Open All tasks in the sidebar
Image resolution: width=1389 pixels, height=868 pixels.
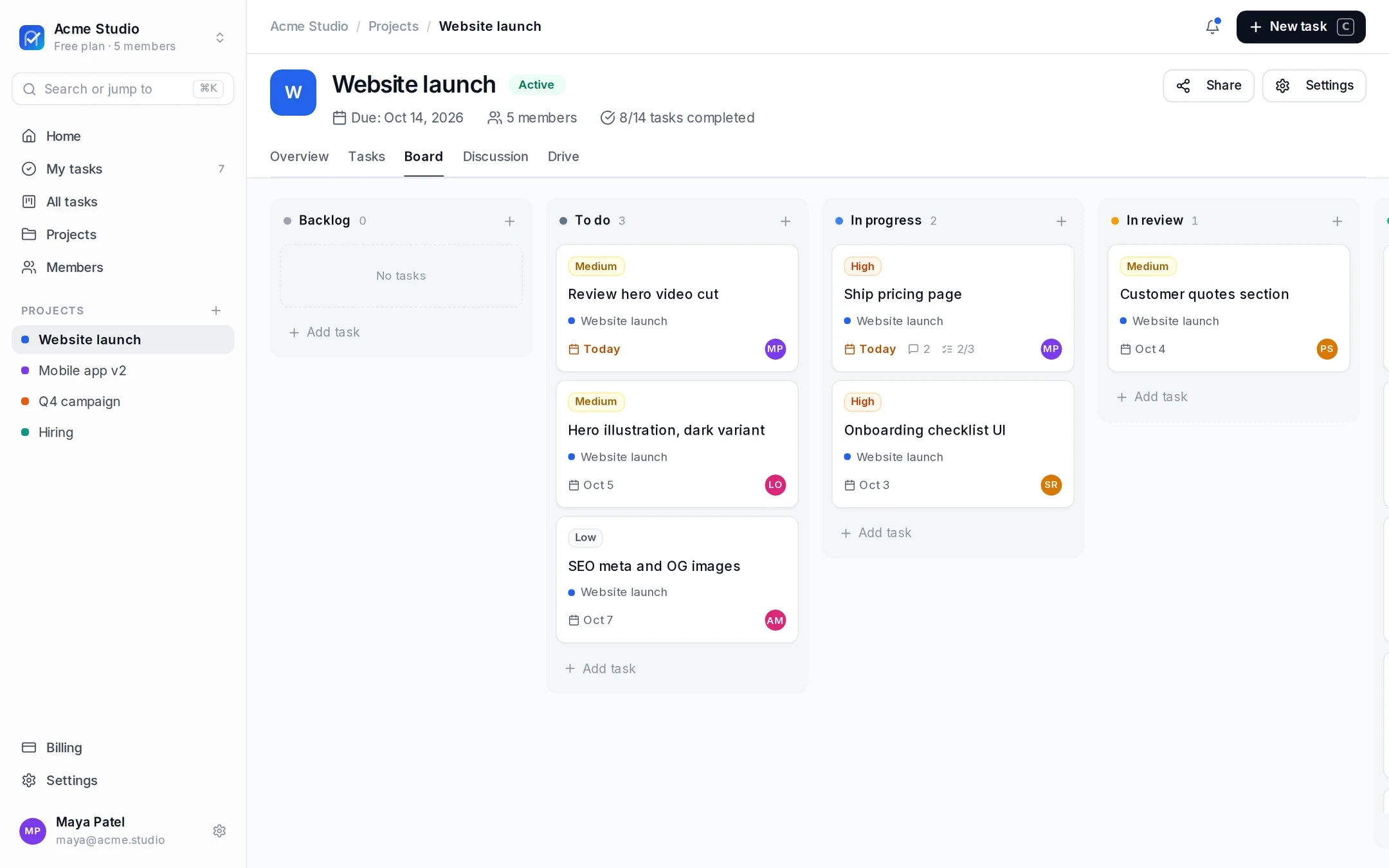coord(123,202)
